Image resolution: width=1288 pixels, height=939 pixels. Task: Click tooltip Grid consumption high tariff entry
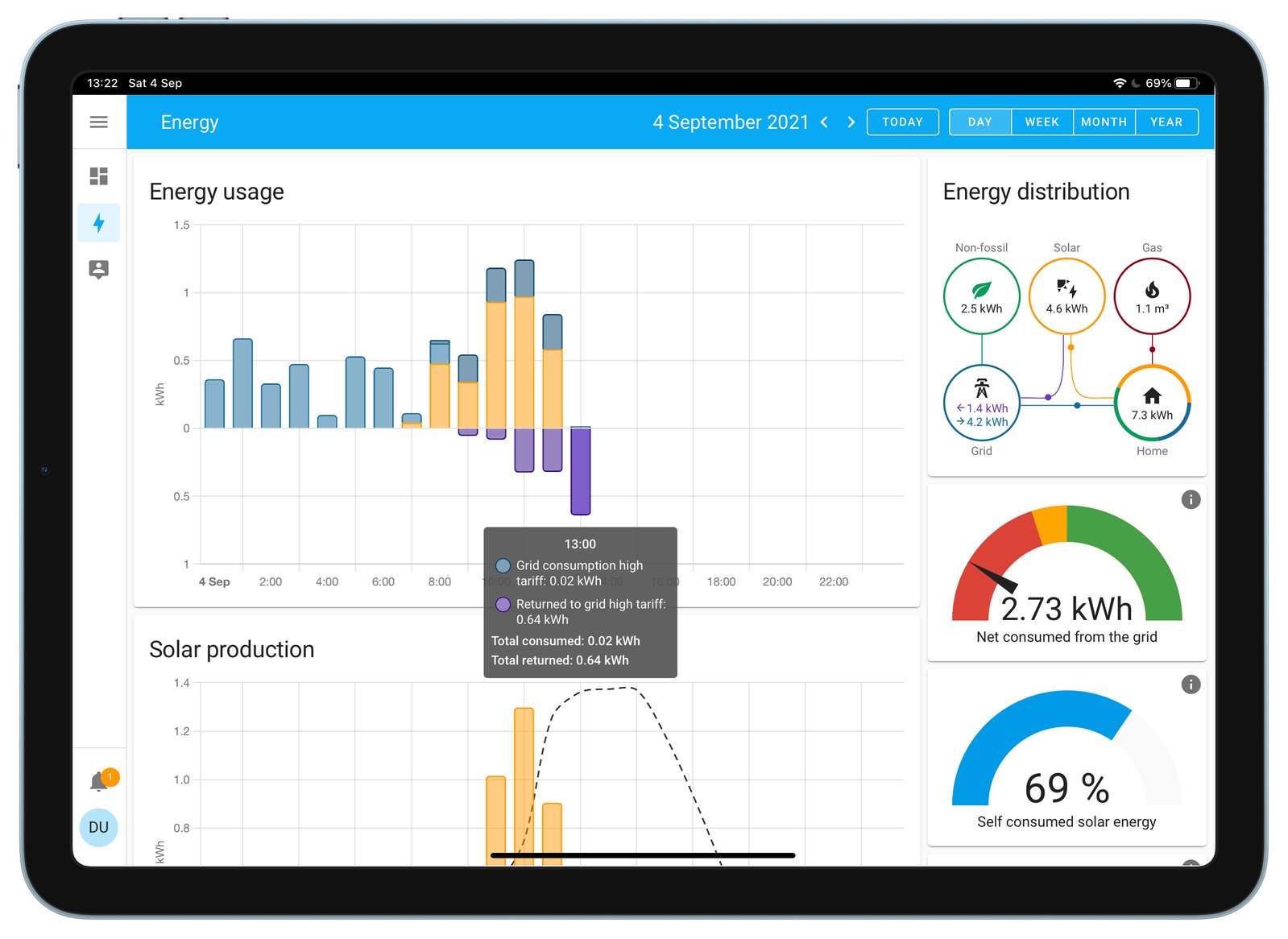point(570,573)
